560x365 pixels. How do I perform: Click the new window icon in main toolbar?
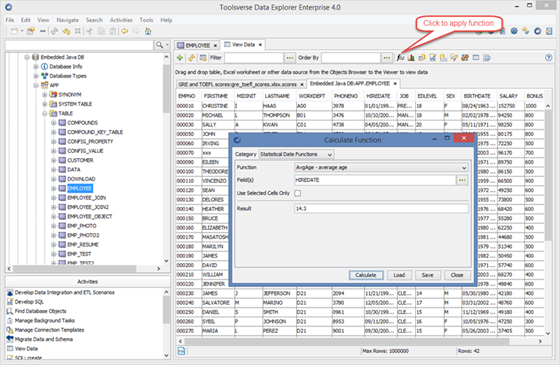coord(14,31)
